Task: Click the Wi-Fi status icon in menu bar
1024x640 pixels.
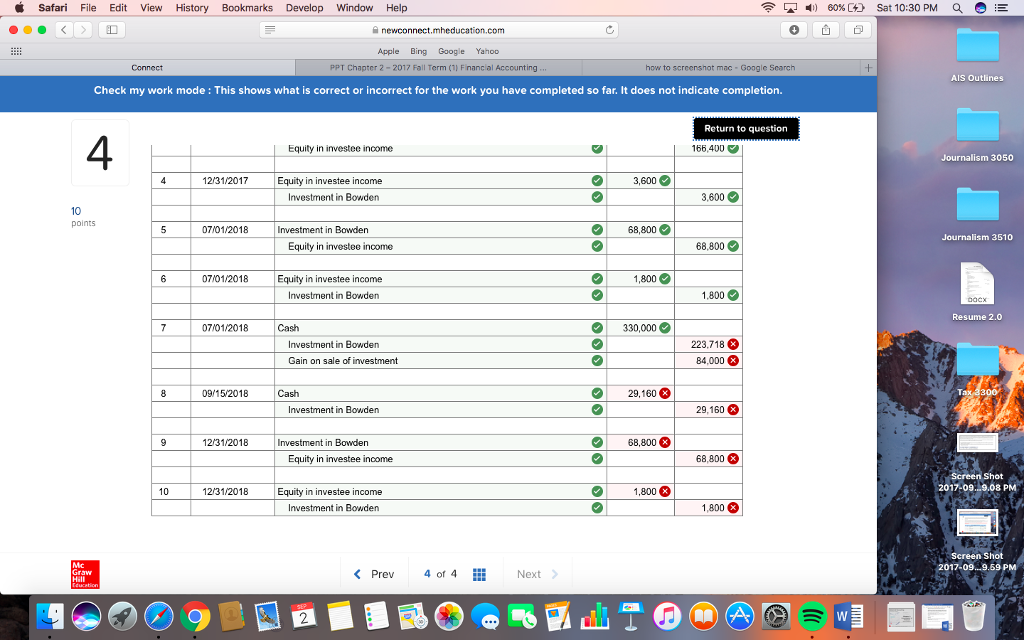Action: click(x=769, y=8)
